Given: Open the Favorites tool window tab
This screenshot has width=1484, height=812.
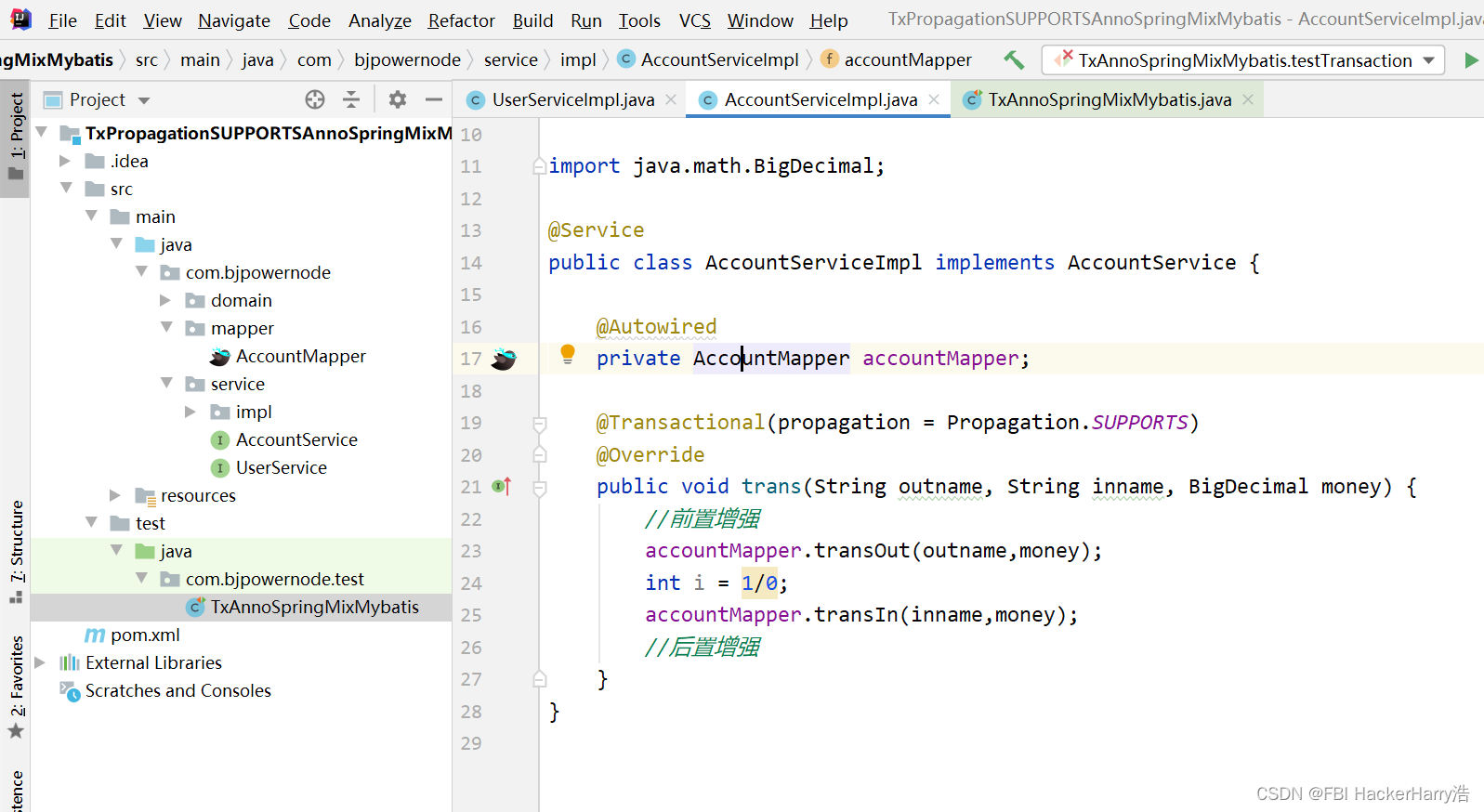Looking at the screenshot, I should coord(16,687).
